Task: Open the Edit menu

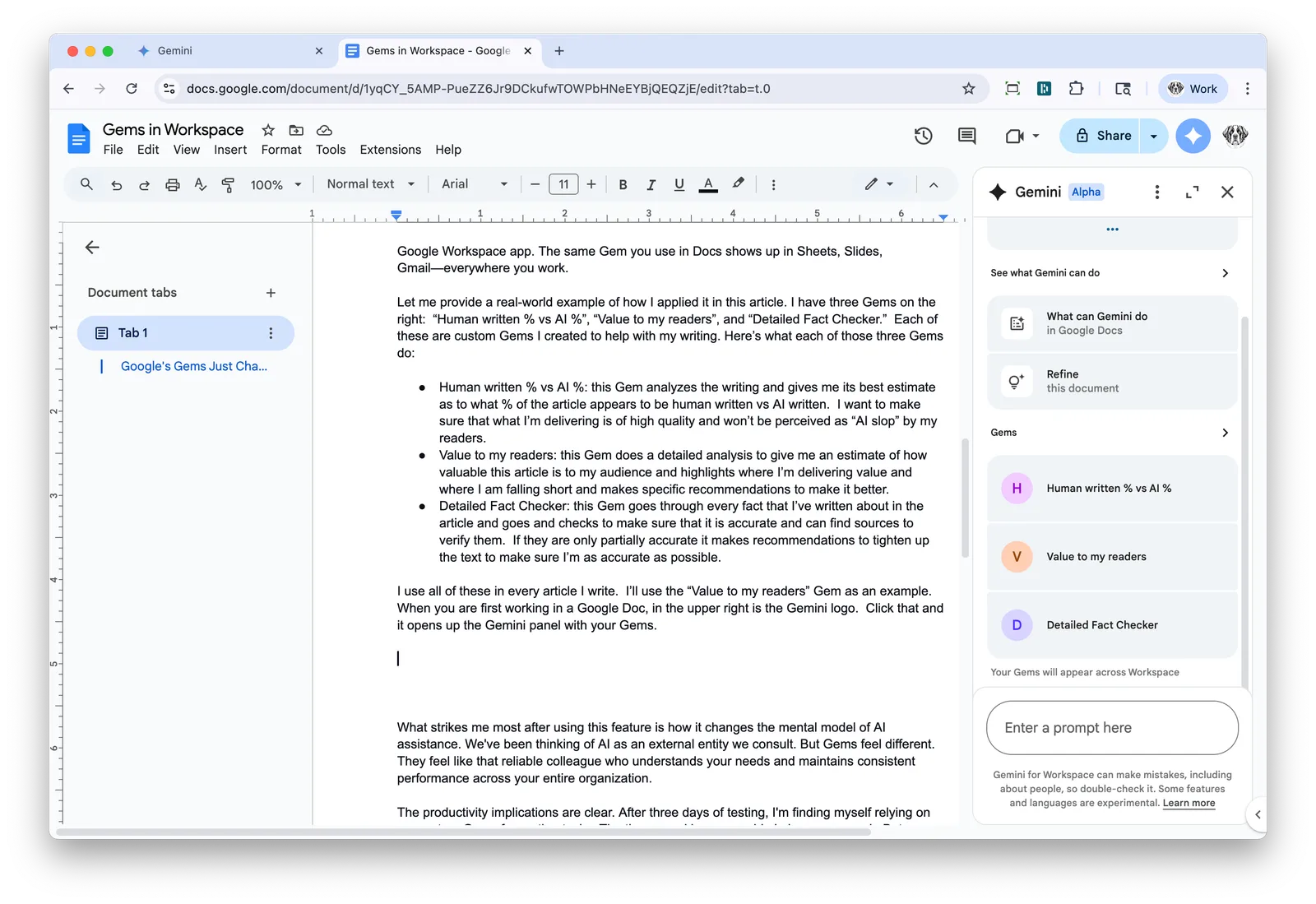Action: point(148,150)
